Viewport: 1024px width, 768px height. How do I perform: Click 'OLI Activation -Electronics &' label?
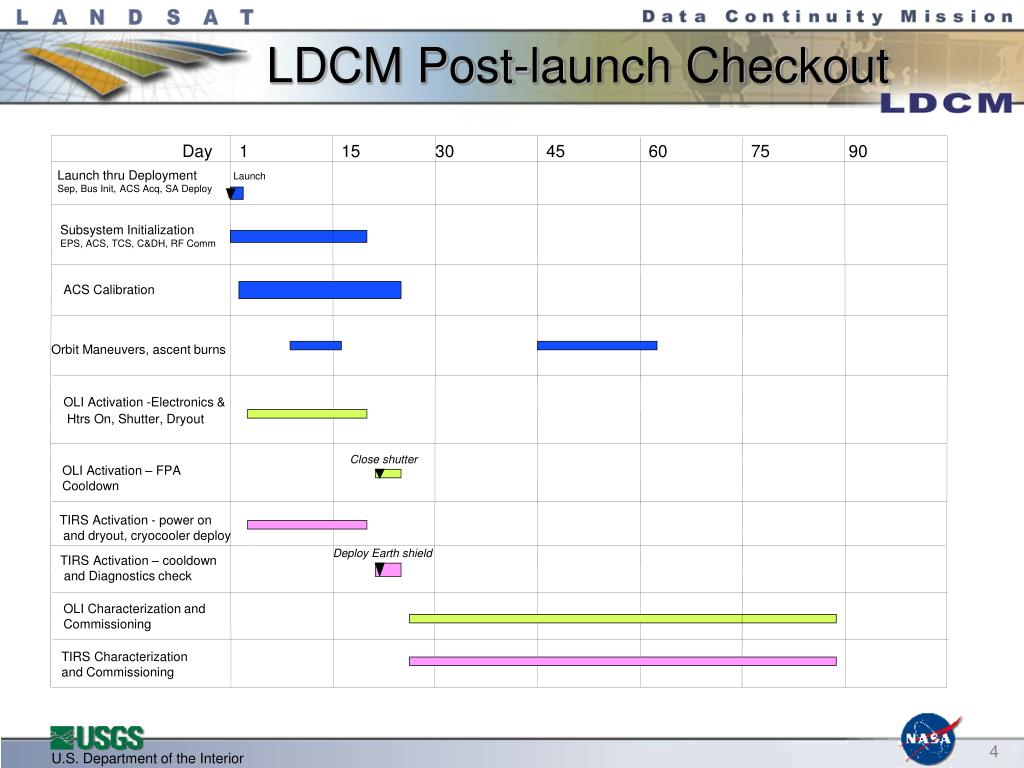coord(144,402)
